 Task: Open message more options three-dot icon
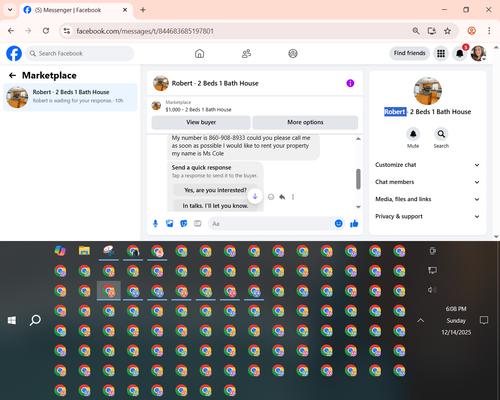[293, 197]
